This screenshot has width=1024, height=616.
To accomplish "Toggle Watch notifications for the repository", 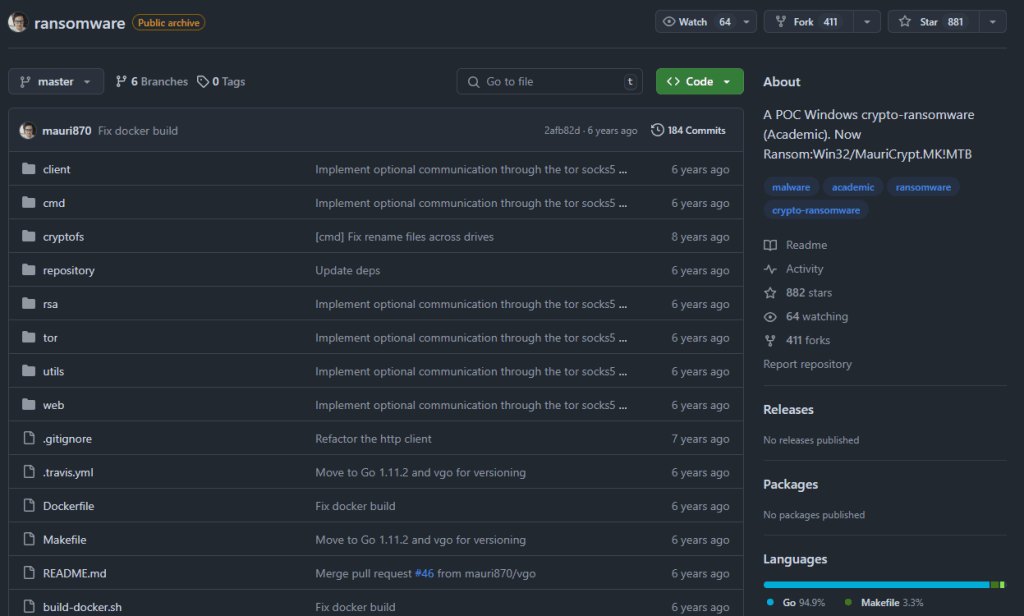I will tap(697, 22).
